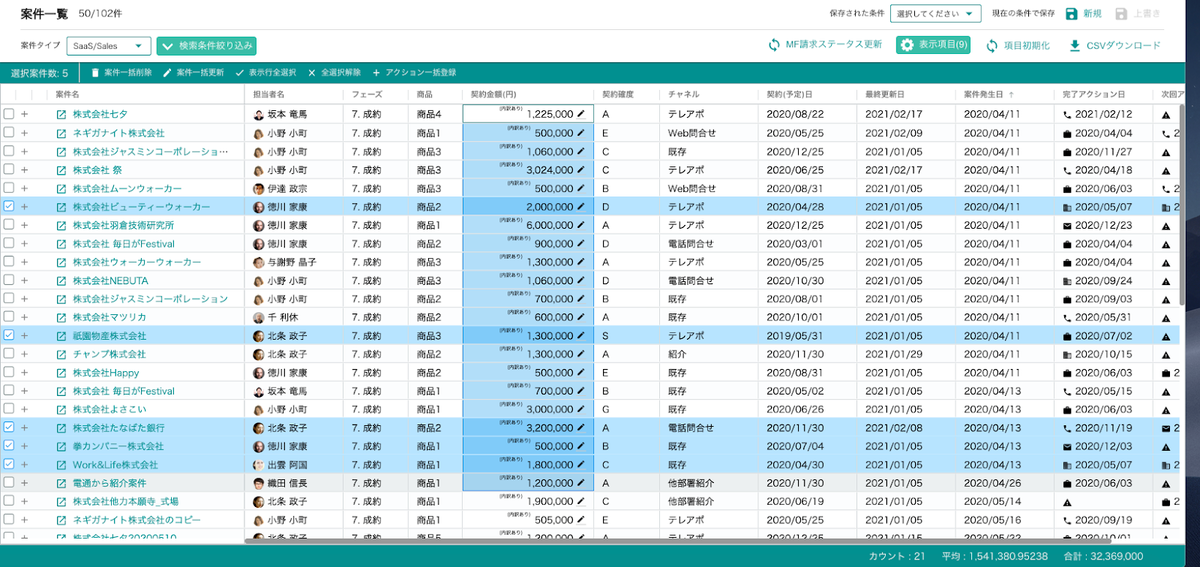Click the CSV download icon

pos(1074,45)
